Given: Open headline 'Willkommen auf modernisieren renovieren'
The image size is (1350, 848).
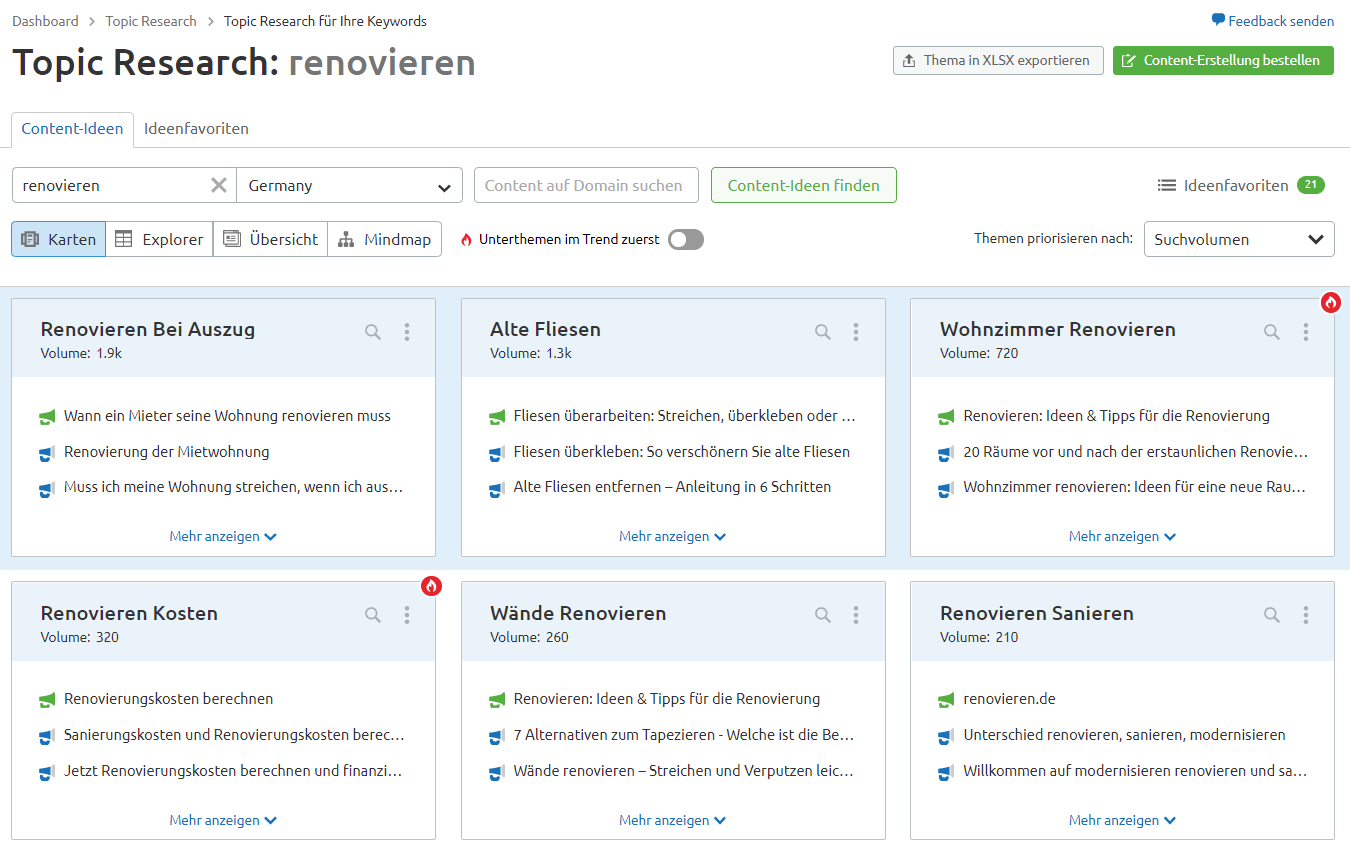Looking at the screenshot, I should pos(1135,771).
